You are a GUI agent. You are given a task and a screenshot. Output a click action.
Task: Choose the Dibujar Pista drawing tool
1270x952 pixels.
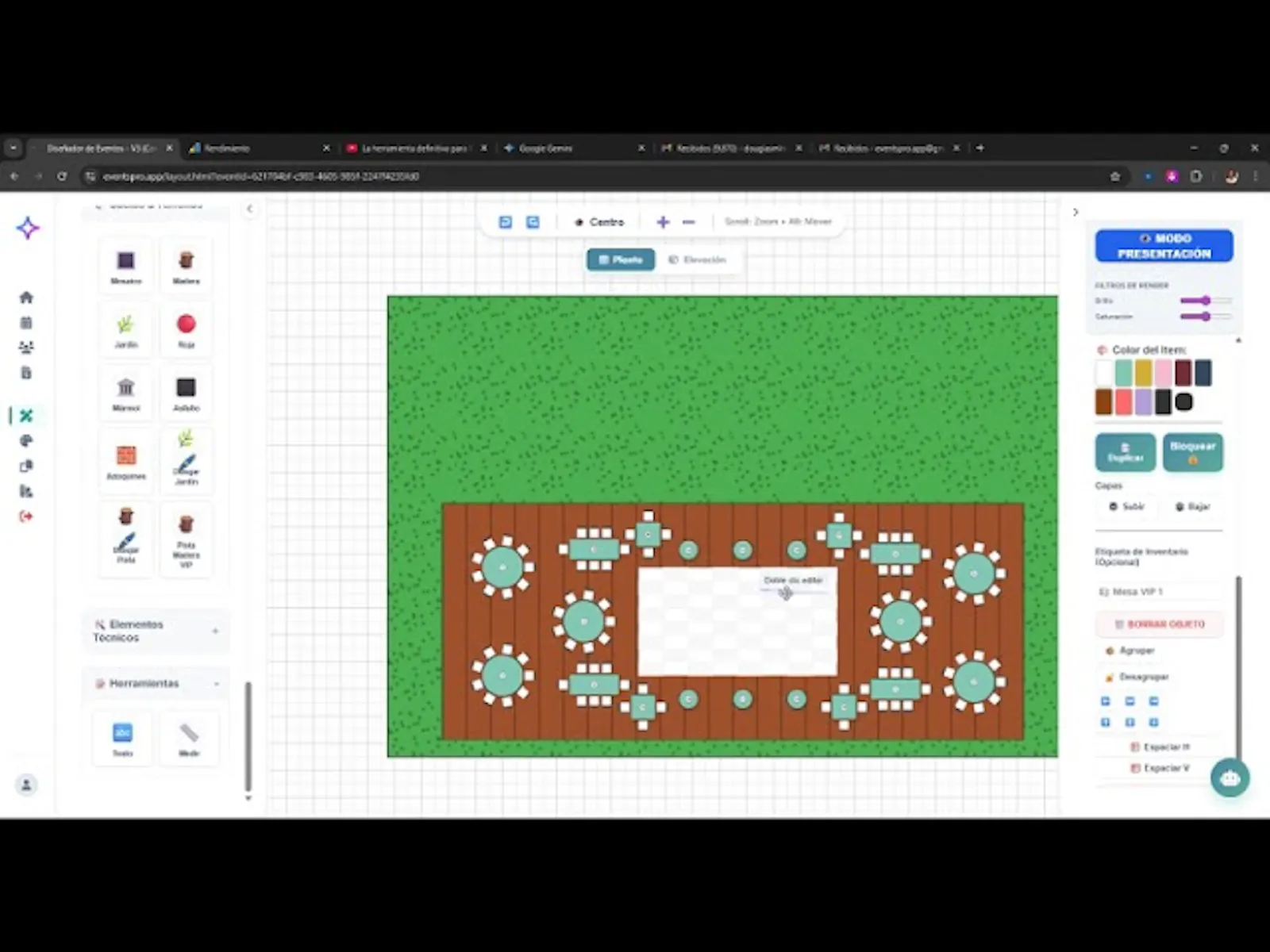point(125,538)
